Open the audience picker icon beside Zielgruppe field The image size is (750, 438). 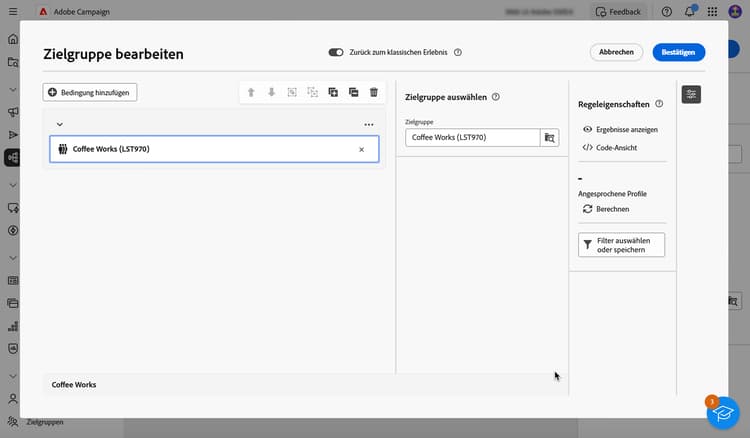[550, 138]
